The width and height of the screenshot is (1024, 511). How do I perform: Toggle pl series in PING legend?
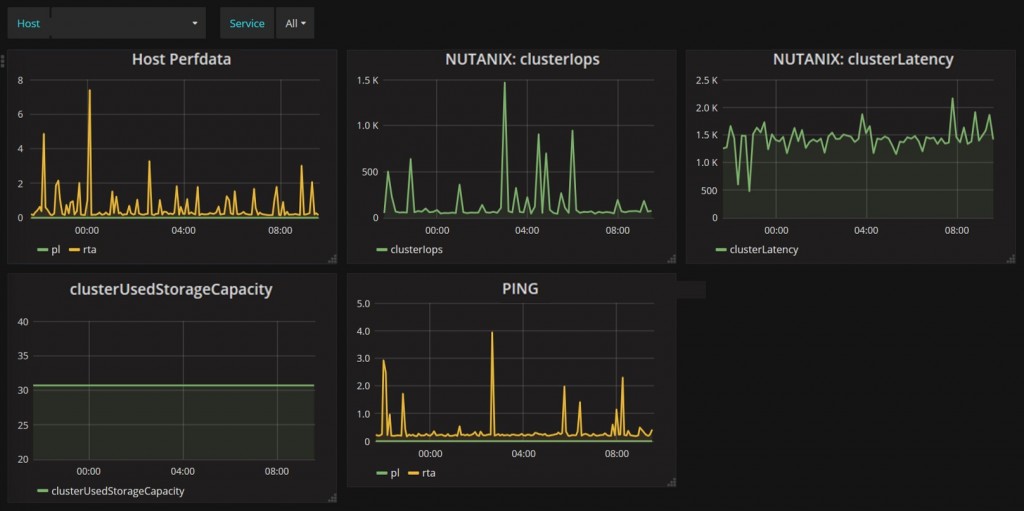coord(394,472)
